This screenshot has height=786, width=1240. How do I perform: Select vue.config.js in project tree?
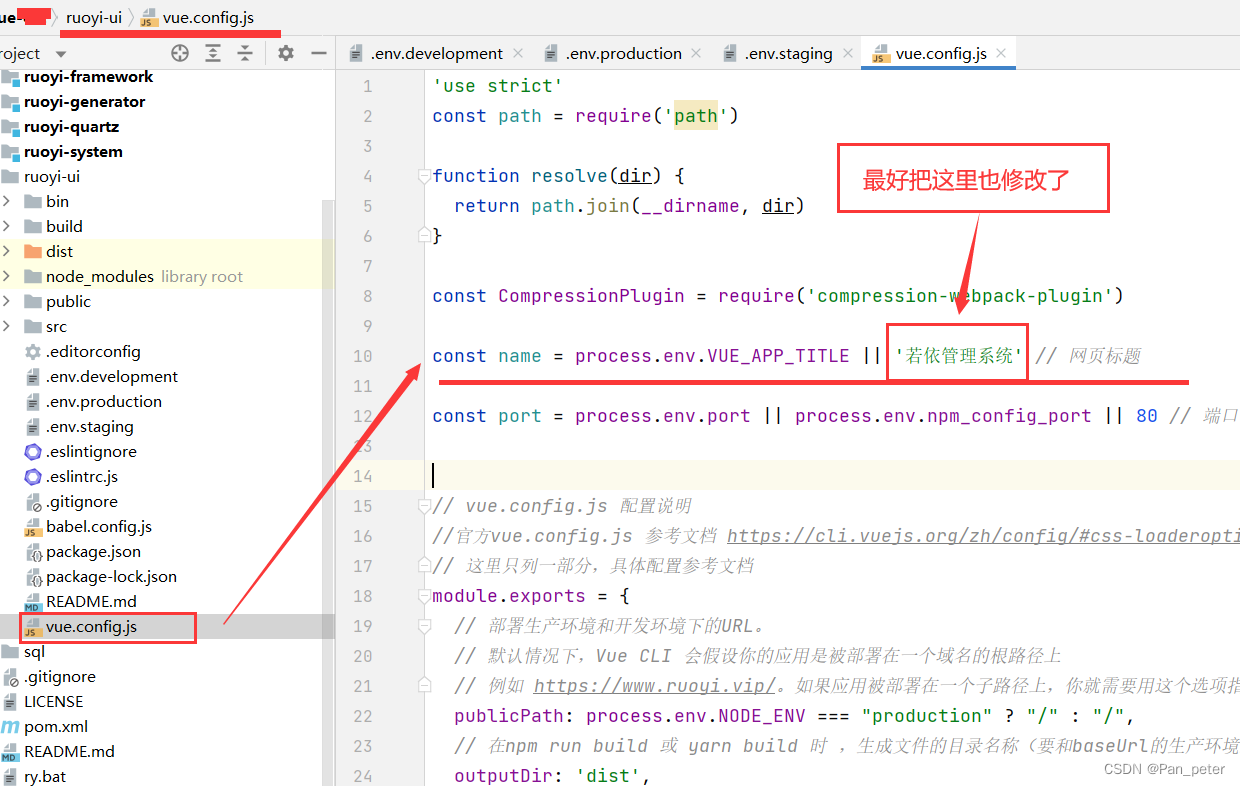[x=91, y=627]
